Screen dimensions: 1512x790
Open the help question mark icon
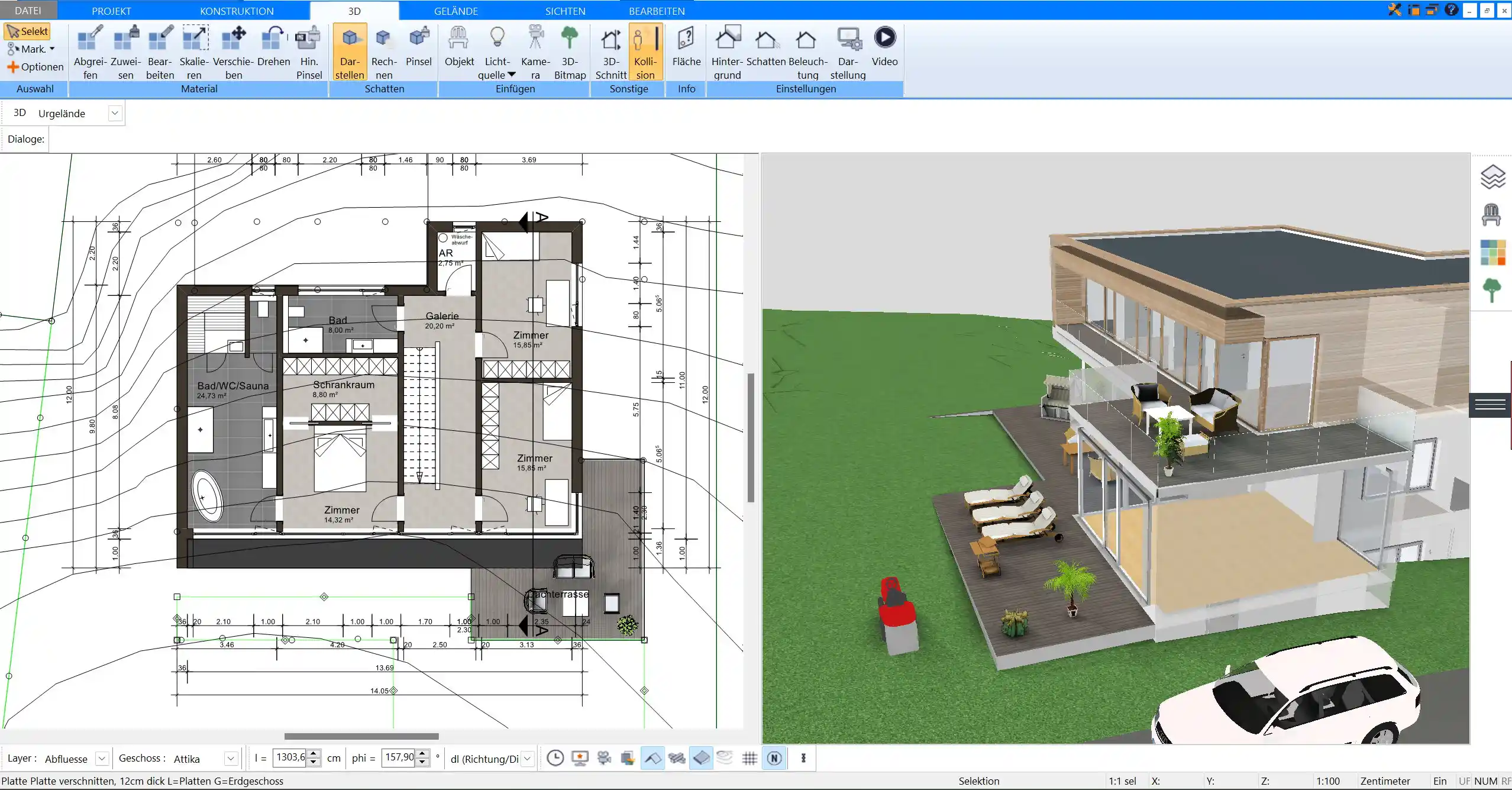[1451, 9]
